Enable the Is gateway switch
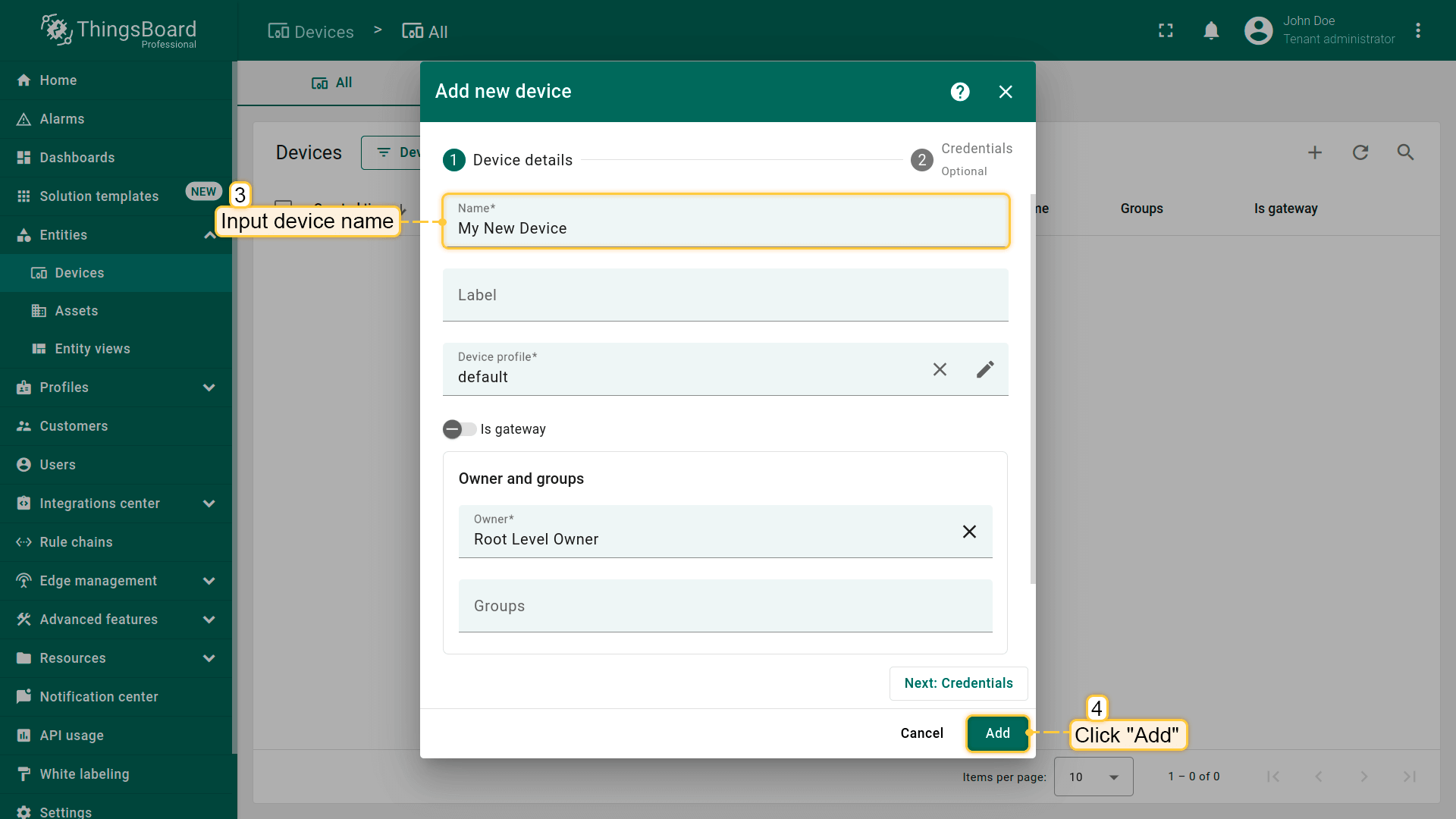The image size is (1456, 819). click(x=459, y=429)
